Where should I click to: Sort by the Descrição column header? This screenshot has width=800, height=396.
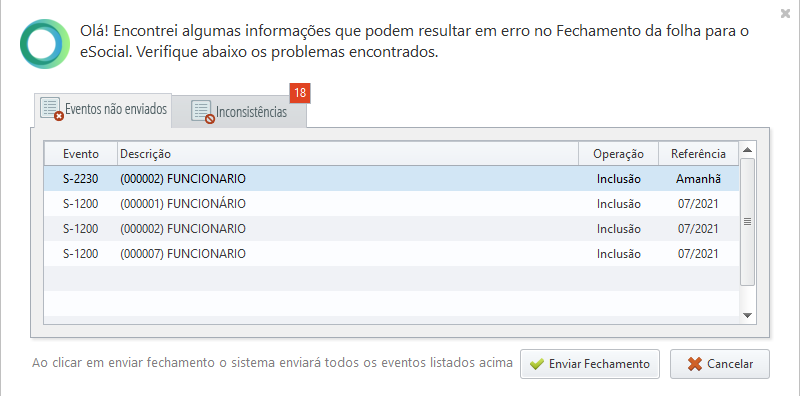coord(348,154)
